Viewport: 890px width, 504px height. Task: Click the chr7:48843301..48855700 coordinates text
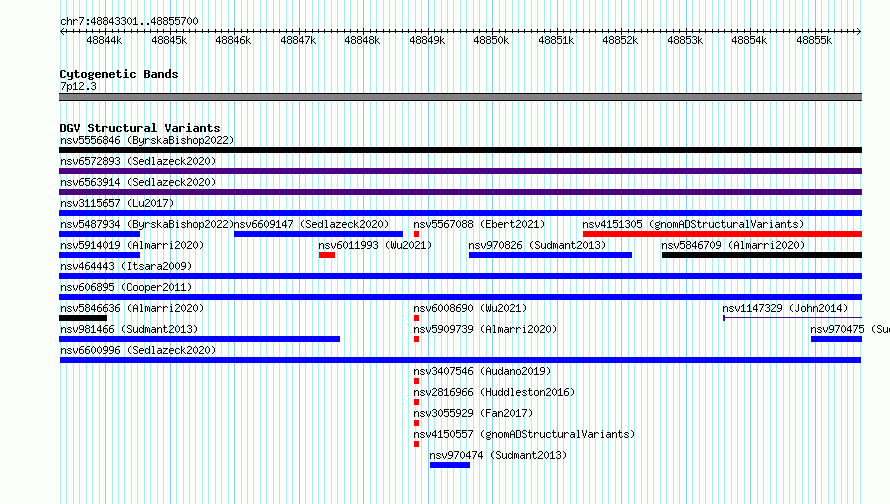pos(129,21)
